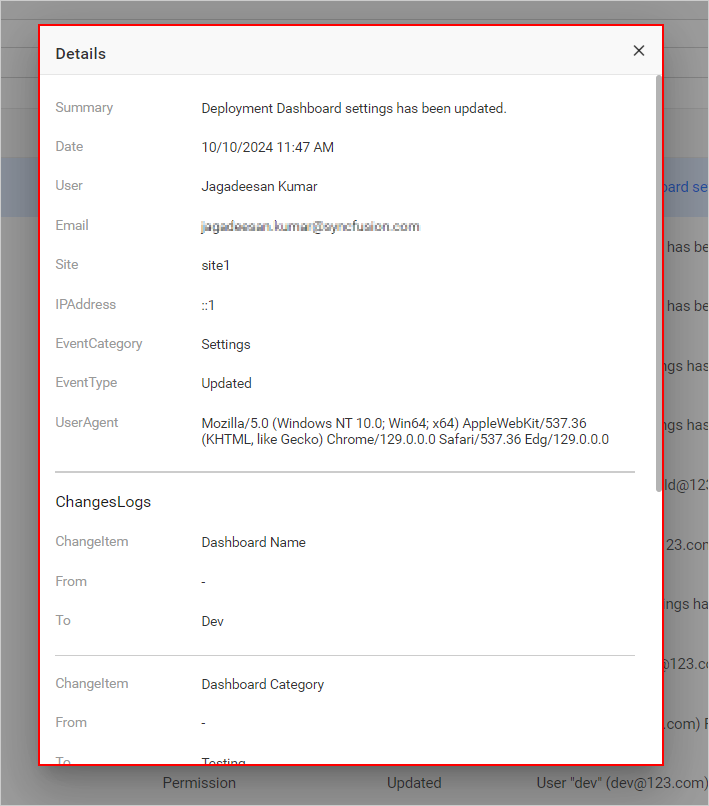Click the ChangeItem value Dashboard Category
709x806 pixels.
pos(263,685)
